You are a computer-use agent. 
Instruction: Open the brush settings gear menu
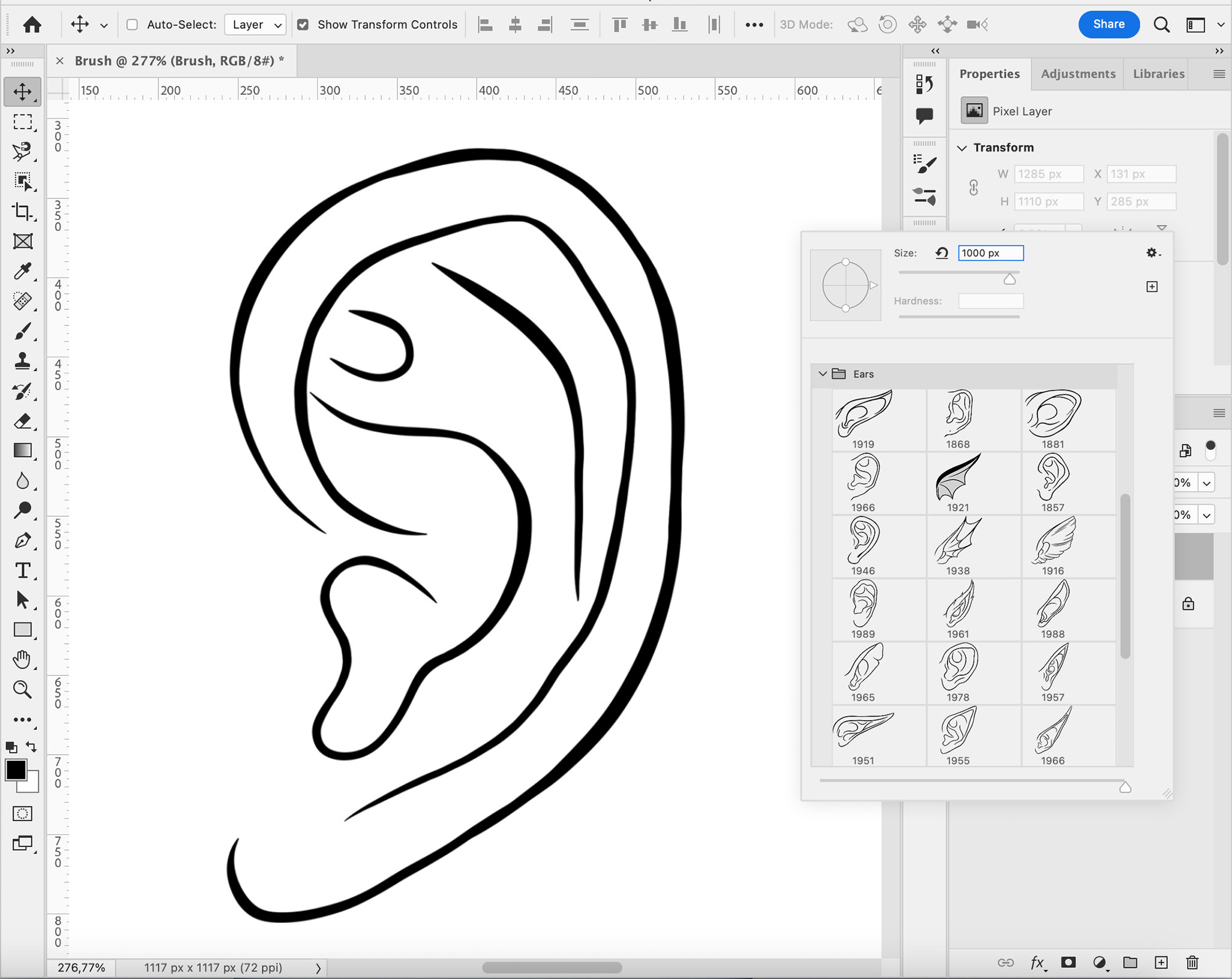1153,253
